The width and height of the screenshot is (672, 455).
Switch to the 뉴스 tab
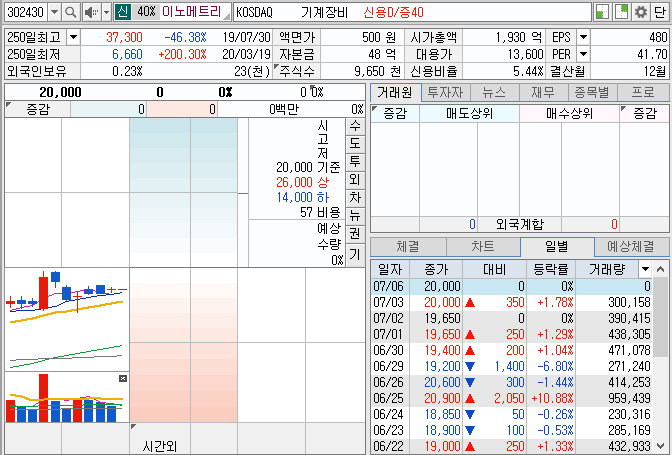[495, 93]
